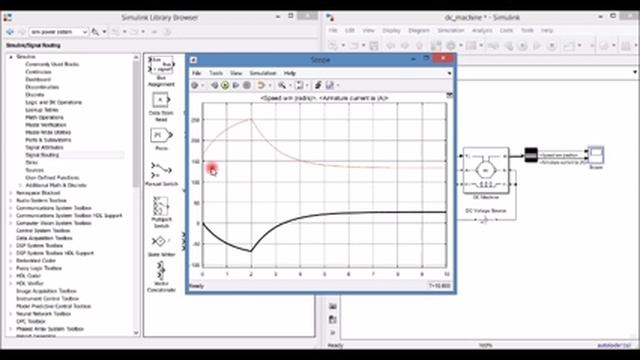Expand DSP System Toolbox node

[x=11, y=246]
